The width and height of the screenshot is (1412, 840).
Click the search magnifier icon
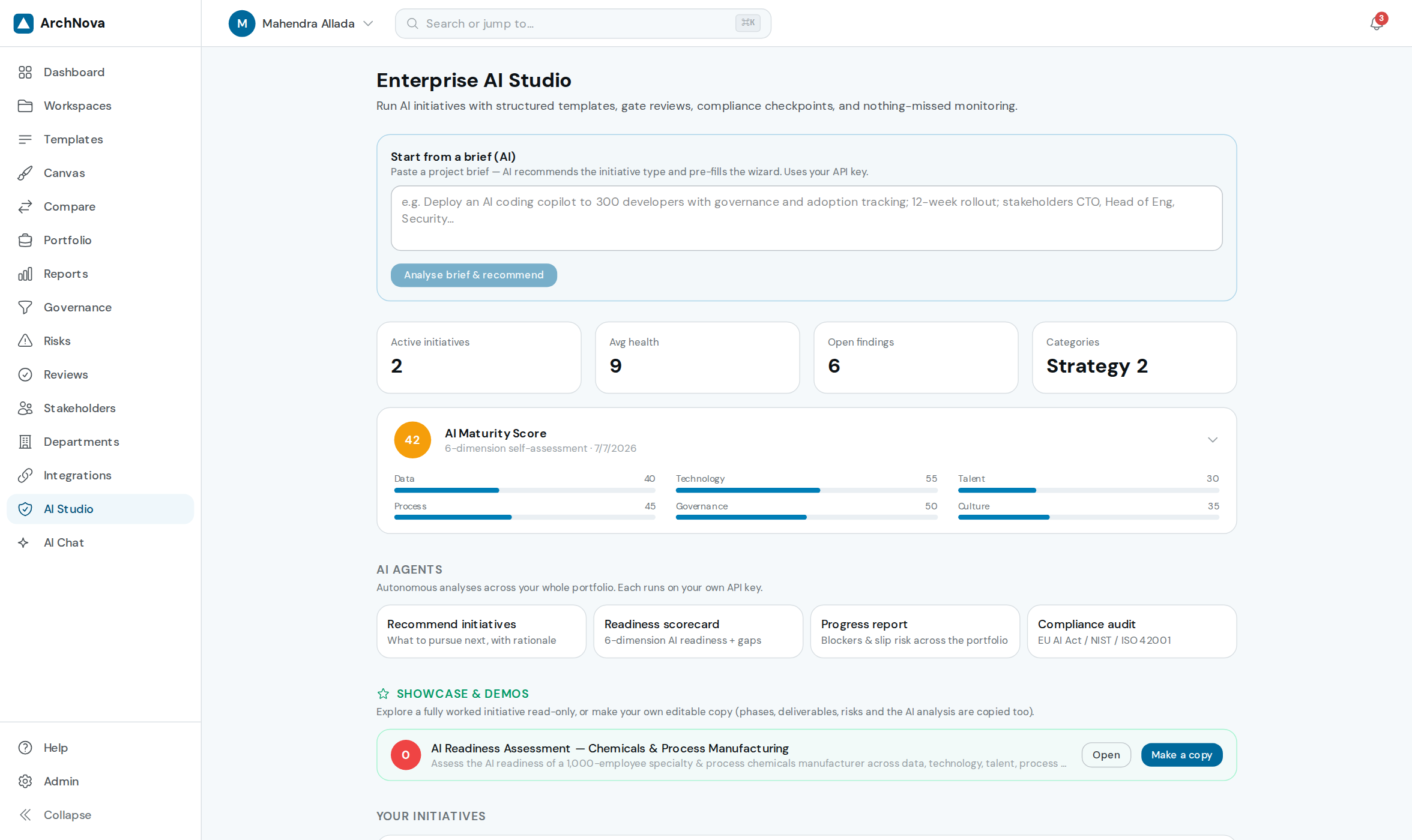click(412, 23)
